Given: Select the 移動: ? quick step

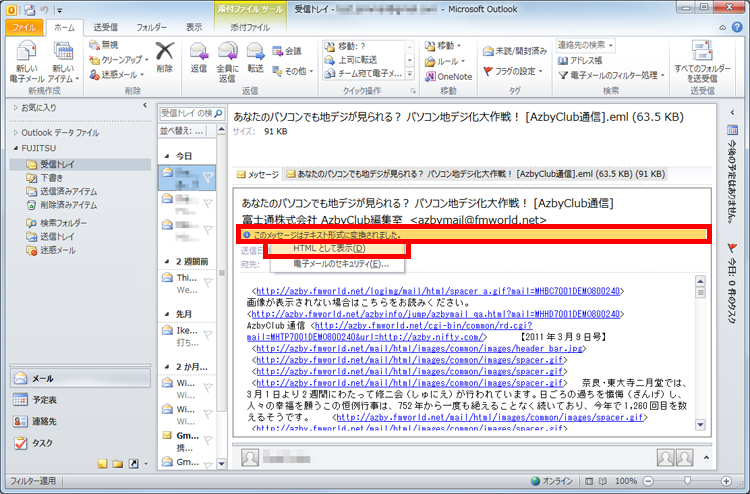Looking at the screenshot, I should (x=364, y=46).
